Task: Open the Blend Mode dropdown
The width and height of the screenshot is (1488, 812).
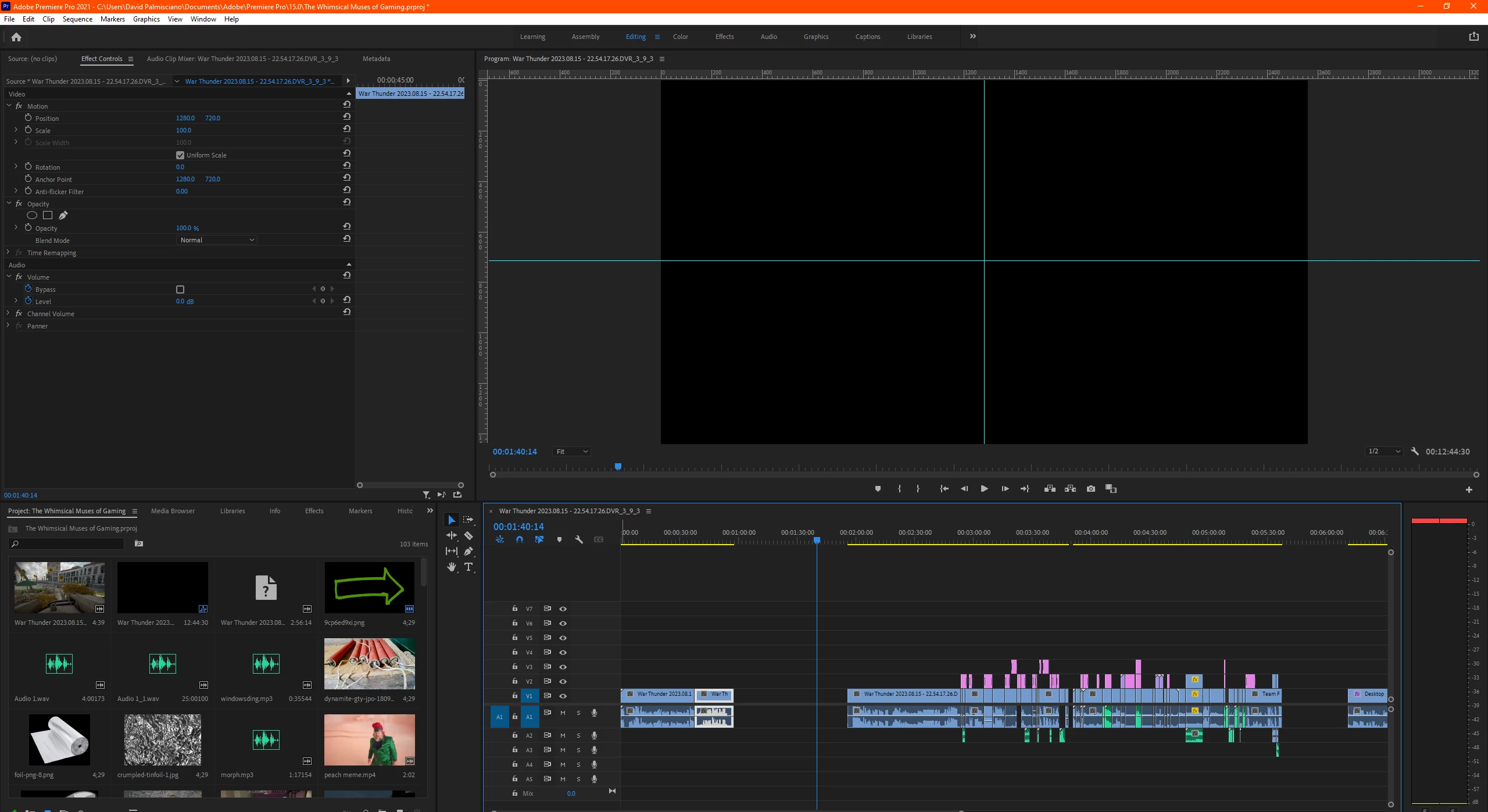Action: click(216, 240)
